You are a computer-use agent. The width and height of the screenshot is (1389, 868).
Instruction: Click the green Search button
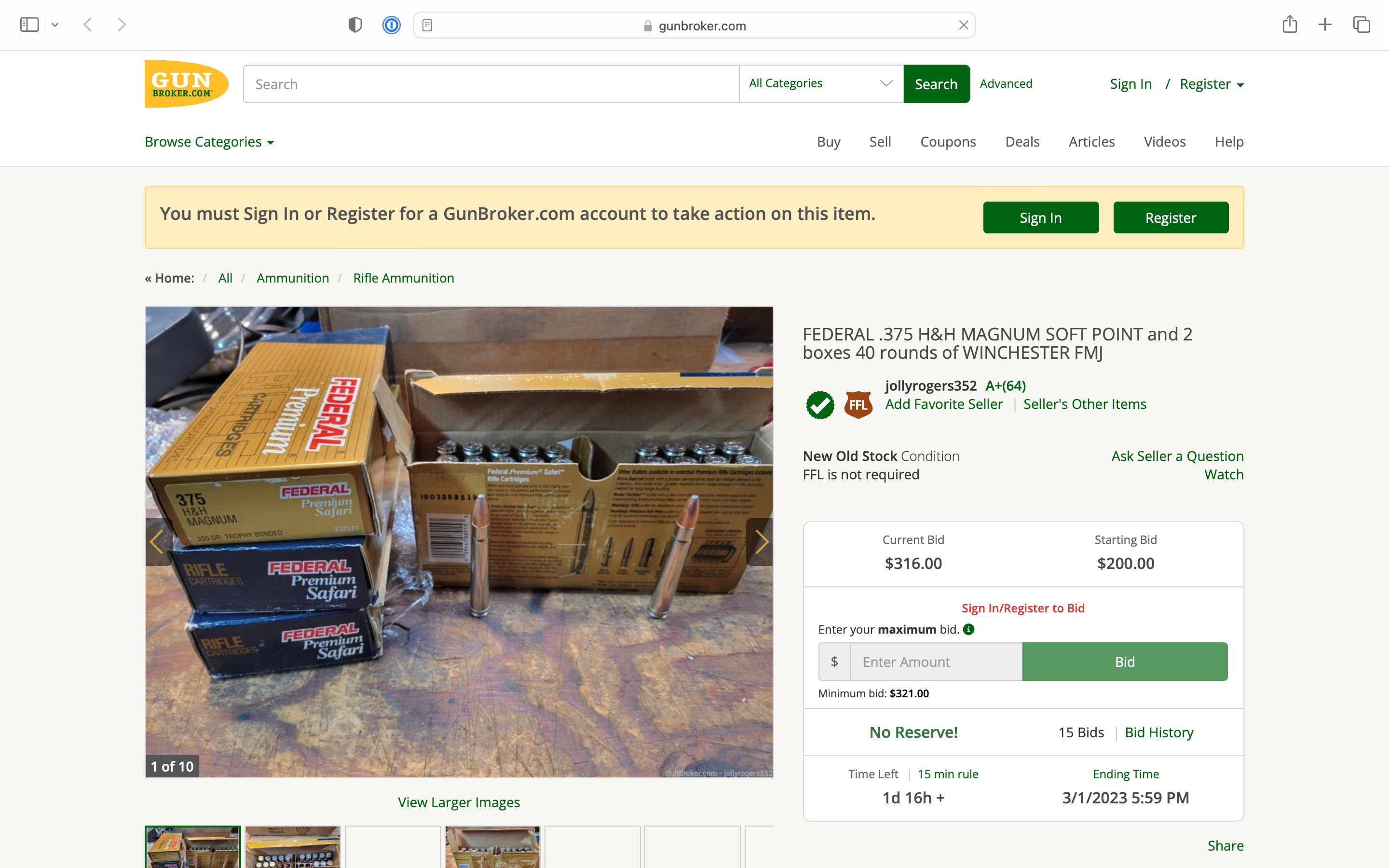click(x=936, y=84)
